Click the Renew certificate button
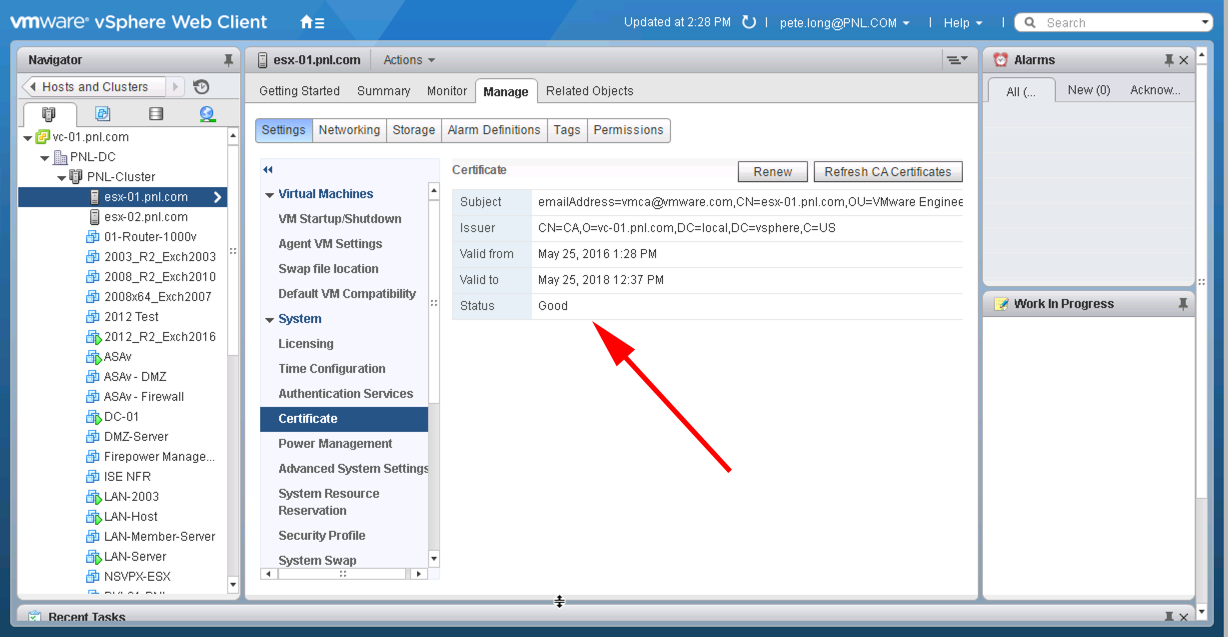 coord(773,172)
